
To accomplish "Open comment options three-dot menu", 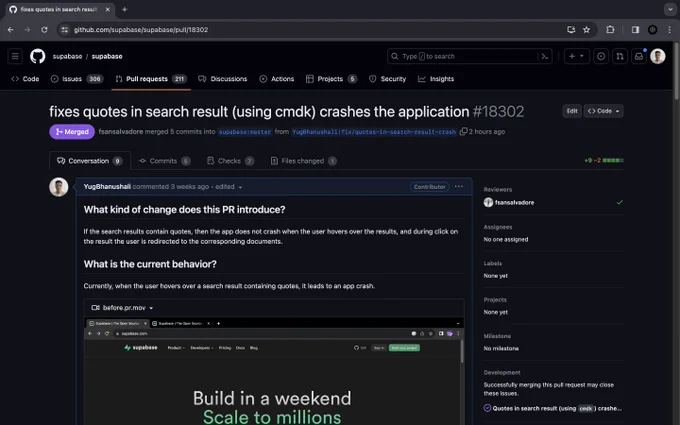I will click(x=458, y=186).
